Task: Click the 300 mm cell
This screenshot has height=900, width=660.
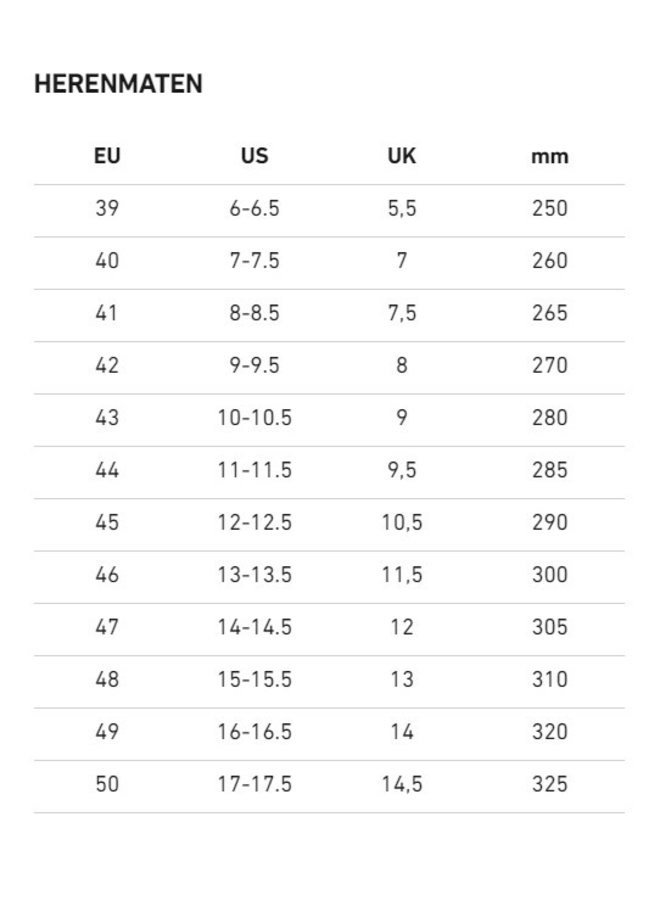Action: [549, 575]
